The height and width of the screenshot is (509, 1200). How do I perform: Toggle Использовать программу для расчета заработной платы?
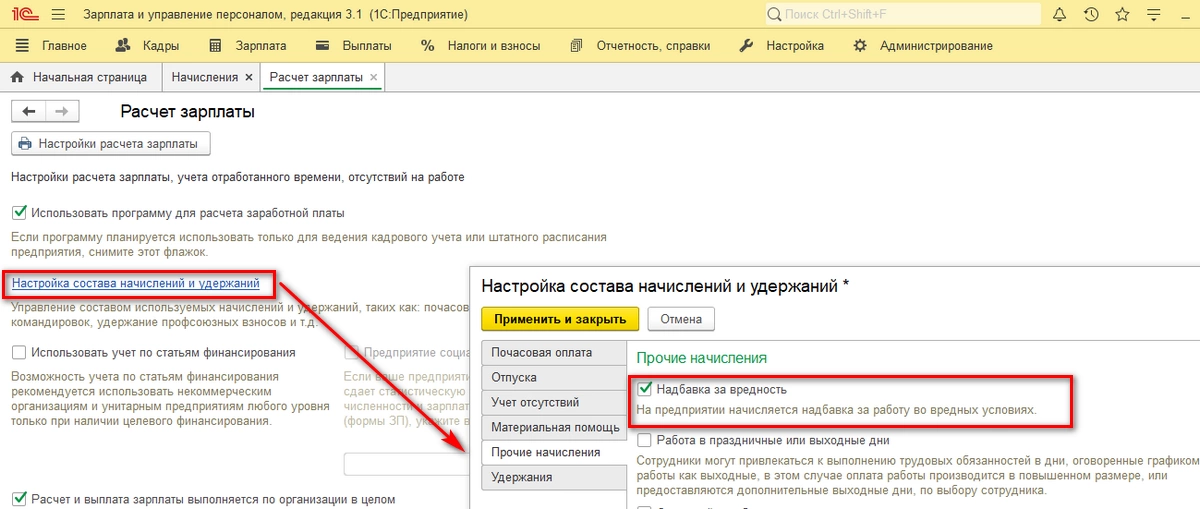[x=19, y=213]
